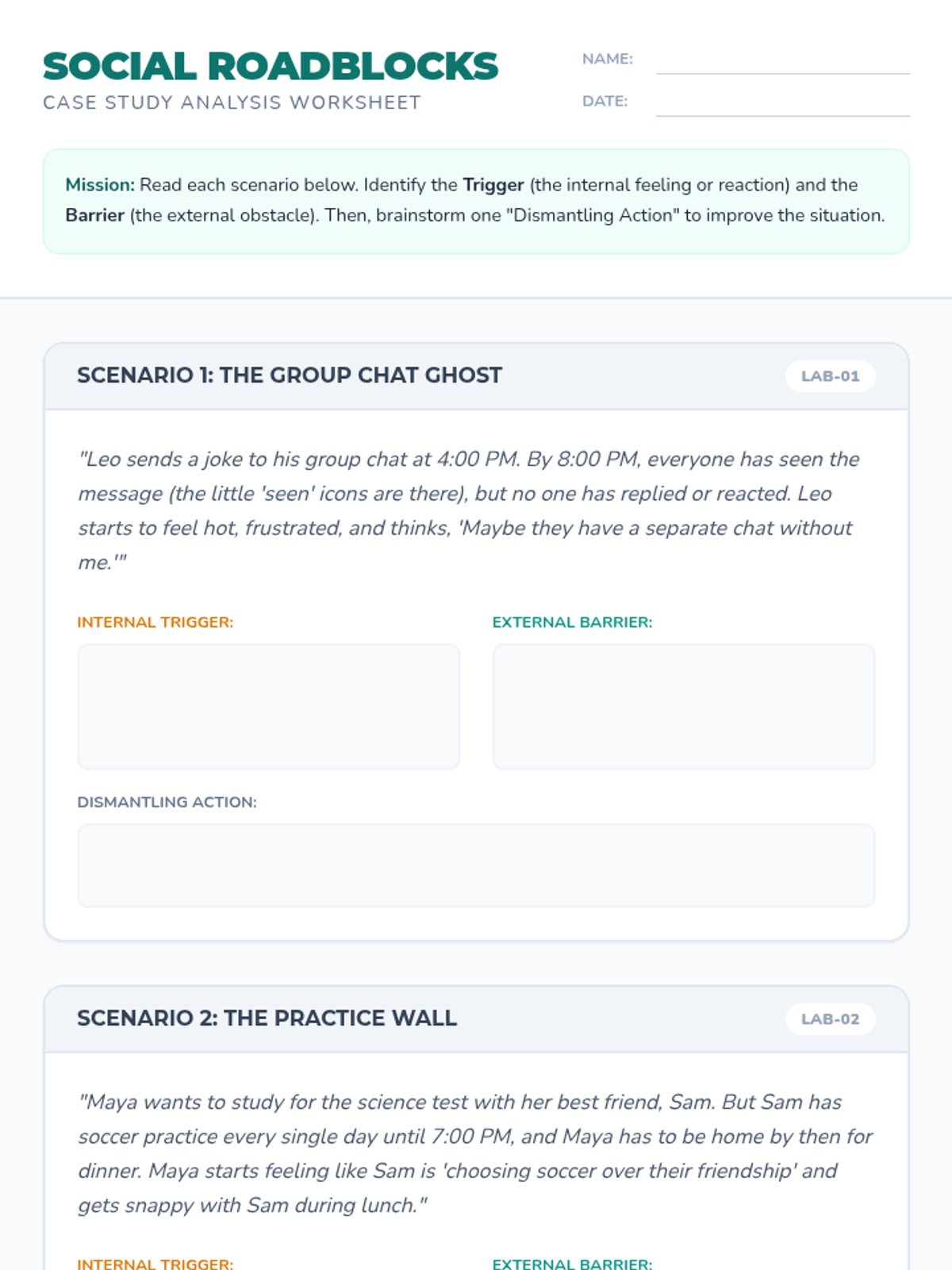Select the Social Roadblocks title

click(x=271, y=66)
